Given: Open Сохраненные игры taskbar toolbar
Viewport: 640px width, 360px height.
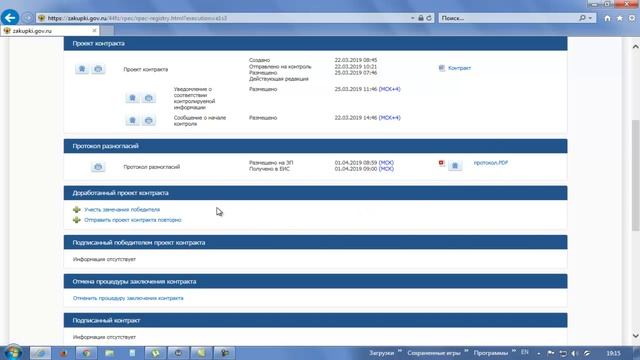Looking at the screenshot, I should click(434, 353).
